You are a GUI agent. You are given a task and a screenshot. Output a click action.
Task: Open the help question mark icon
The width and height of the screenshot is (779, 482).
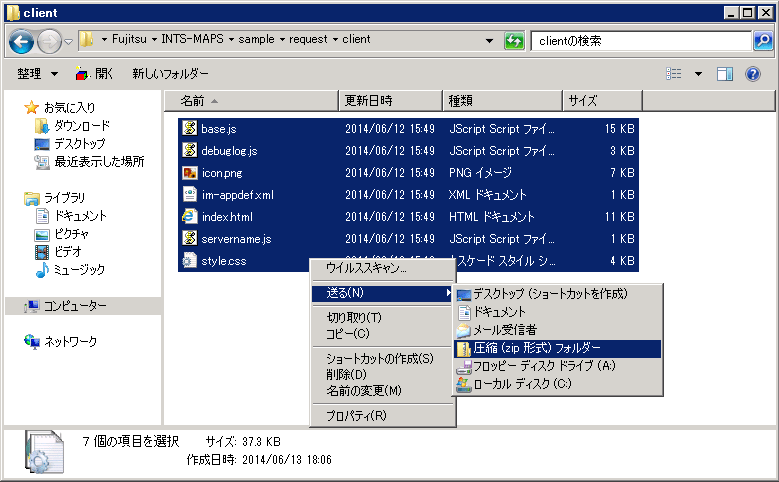click(753, 74)
